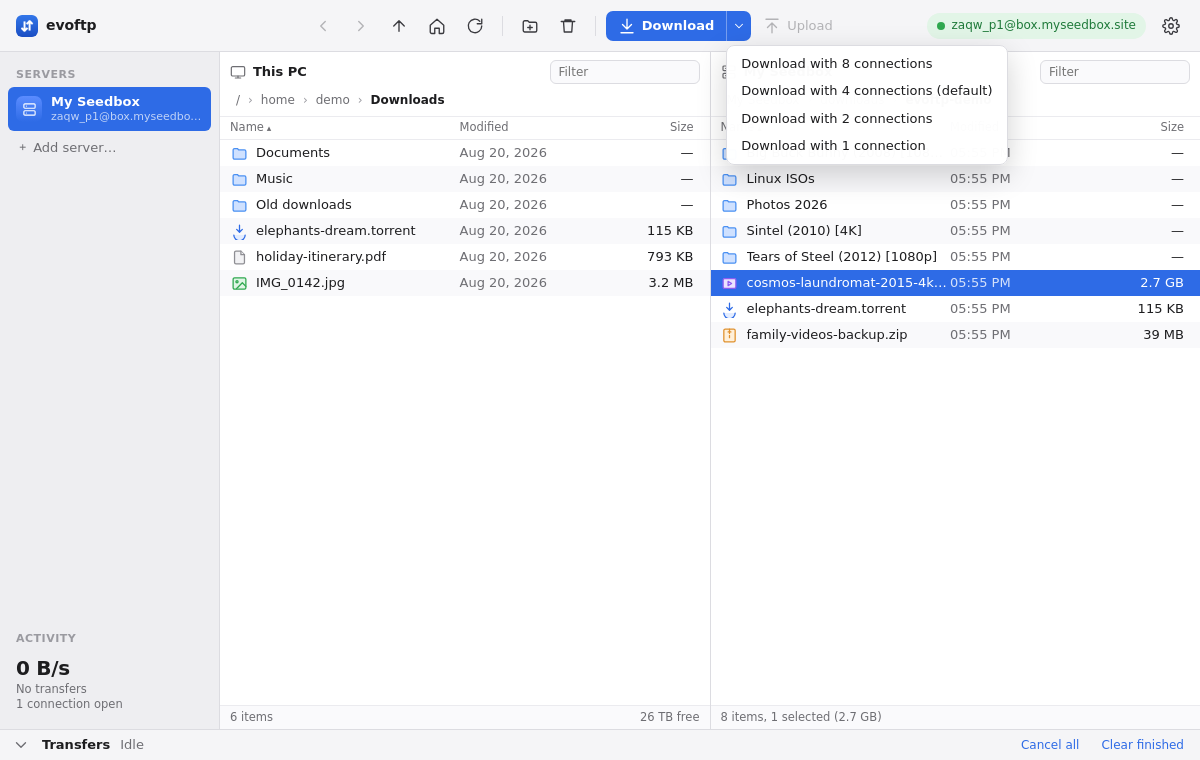Screen dimensions: 1200x760
Task: Click the Photos 2026 folder icon
Action: [729, 205]
